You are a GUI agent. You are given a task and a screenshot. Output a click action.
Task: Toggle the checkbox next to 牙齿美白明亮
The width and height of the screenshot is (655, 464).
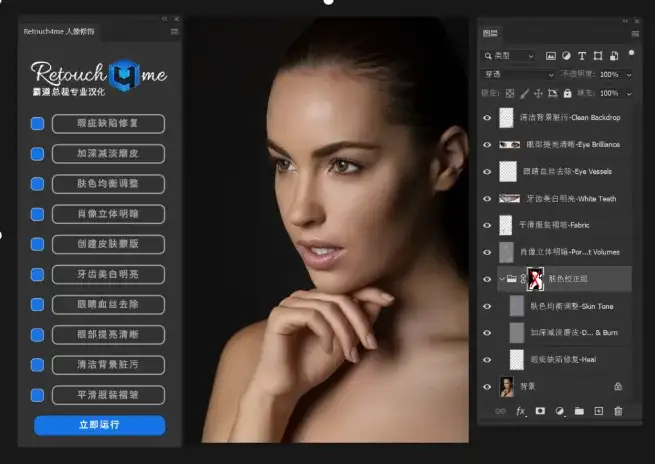point(37,274)
